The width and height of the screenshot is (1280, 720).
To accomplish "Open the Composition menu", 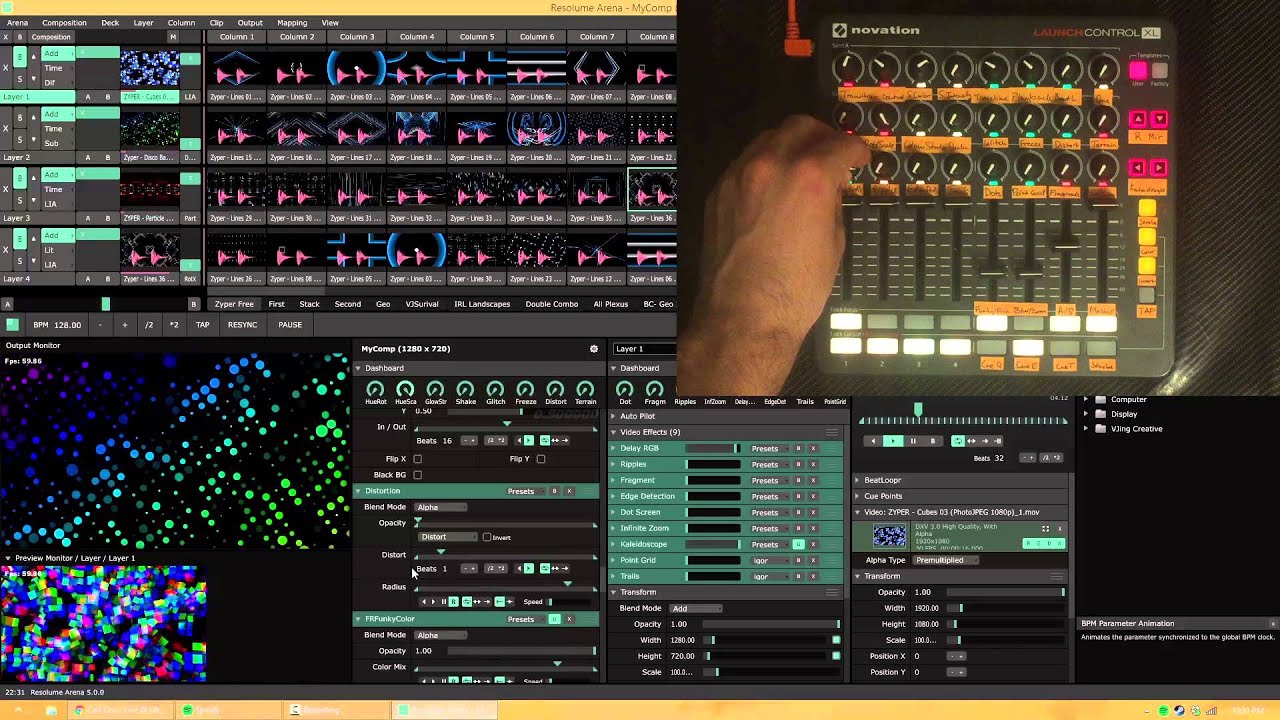I will (64, 22).
